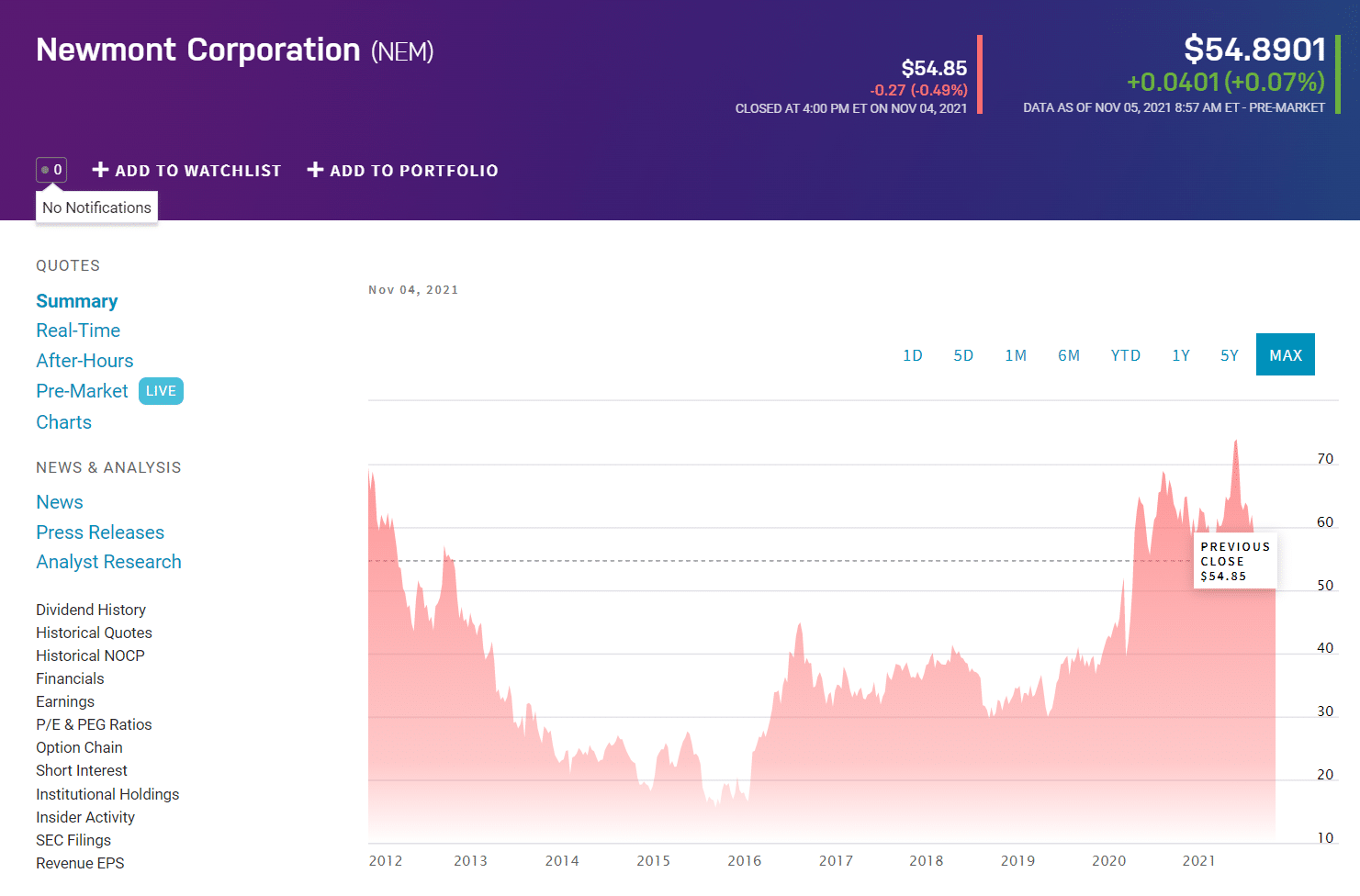View Short Interest data
This screenshot has width=1360, height=896.
coord(82,770)
